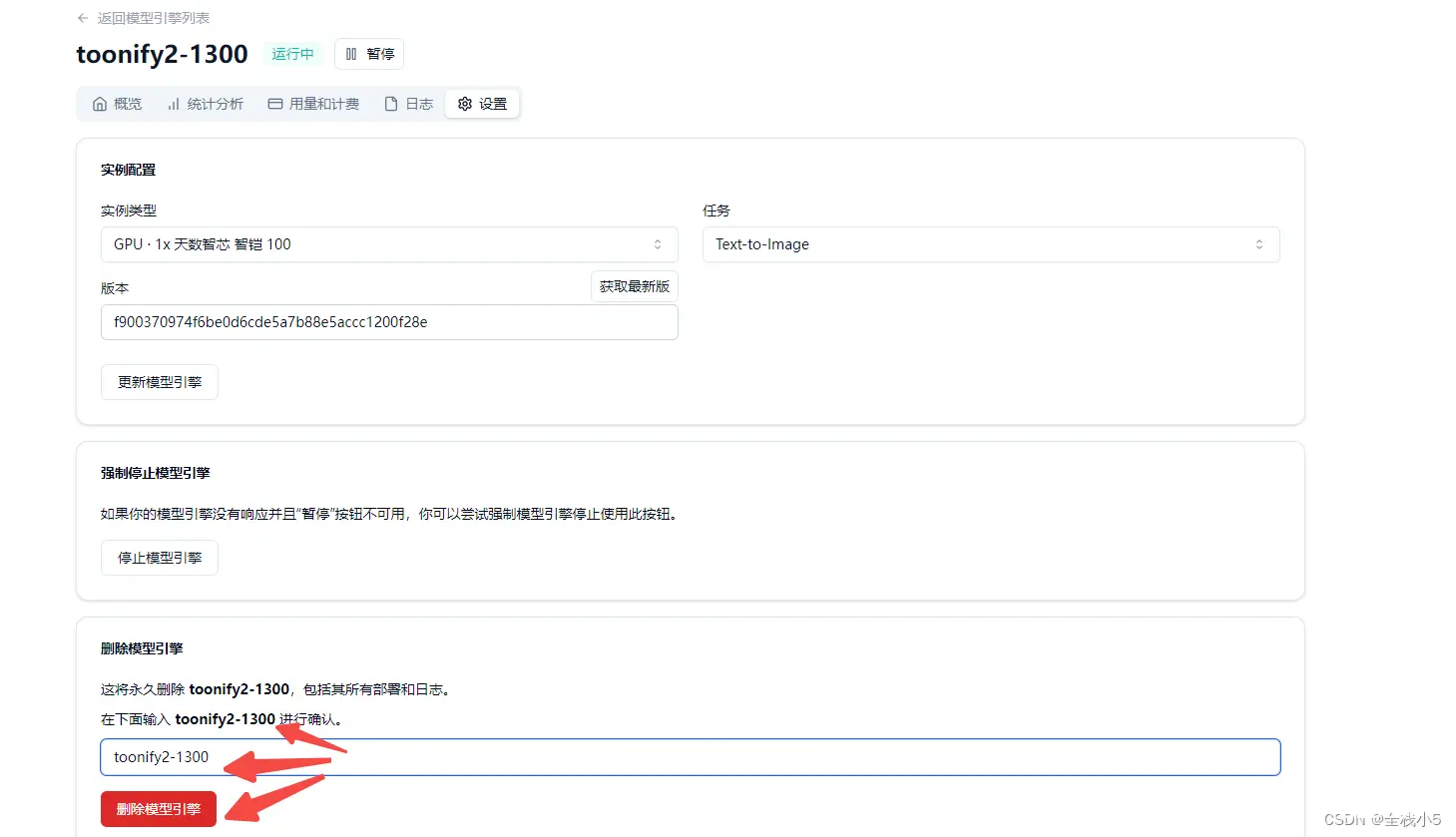The image size is (1456, 837).
Task: Click red 删除模型引擎 button
Action: (x=159, y=809)
